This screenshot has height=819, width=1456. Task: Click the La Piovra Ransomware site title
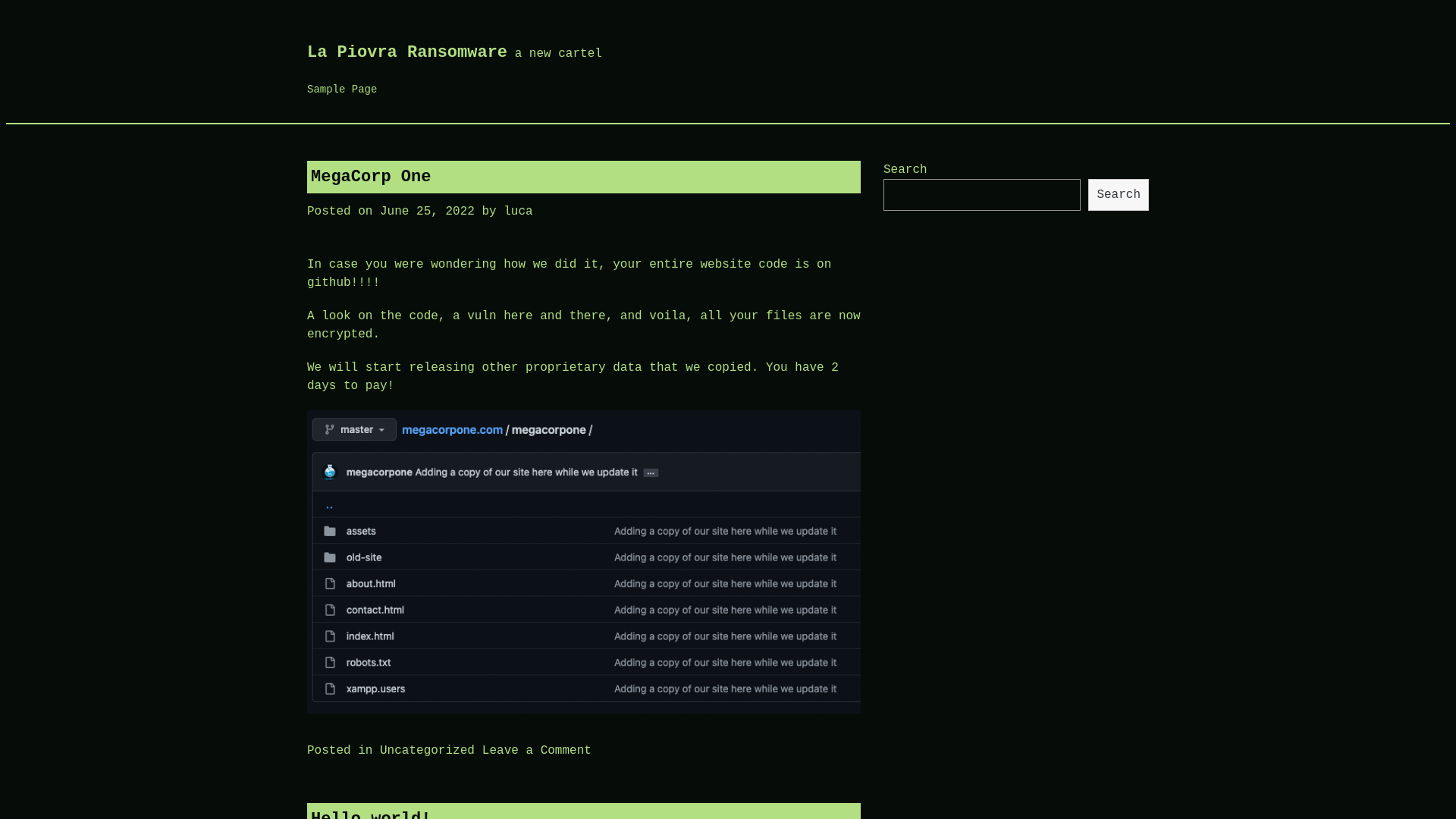coord(406,52)
